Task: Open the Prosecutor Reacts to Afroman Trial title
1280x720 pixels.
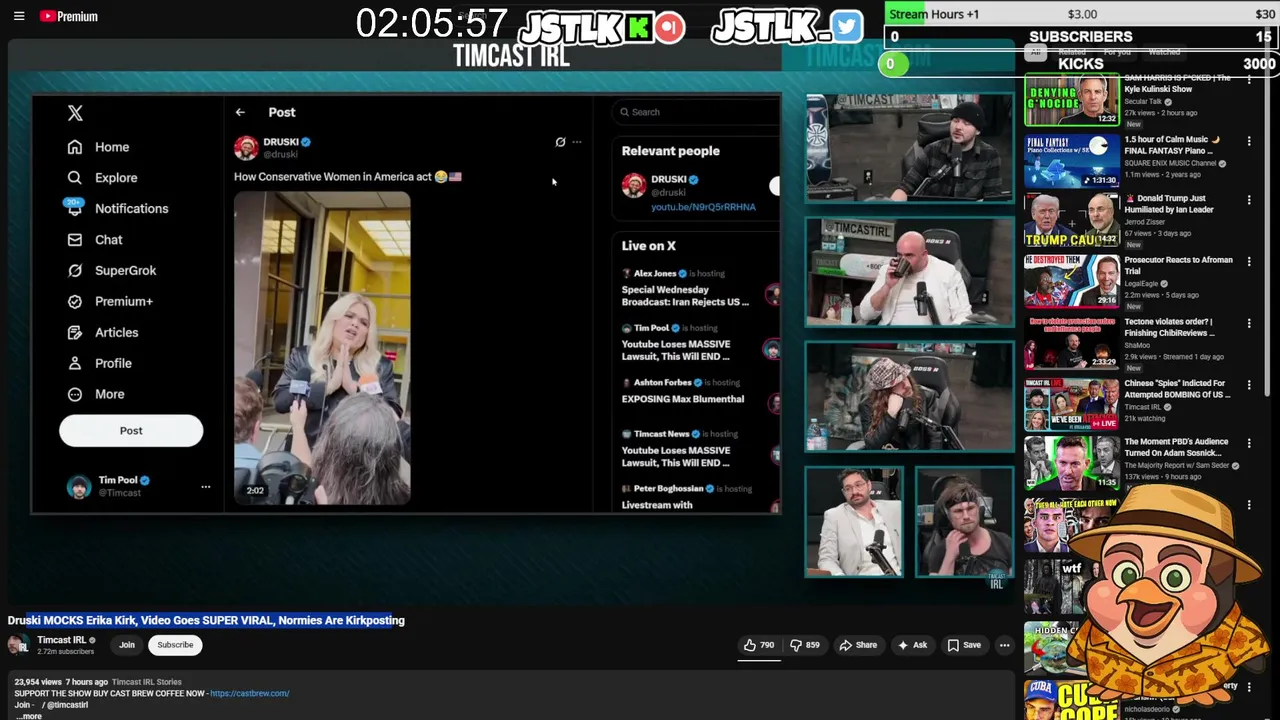Action: pyautogui.click(x=1178, y=265)
